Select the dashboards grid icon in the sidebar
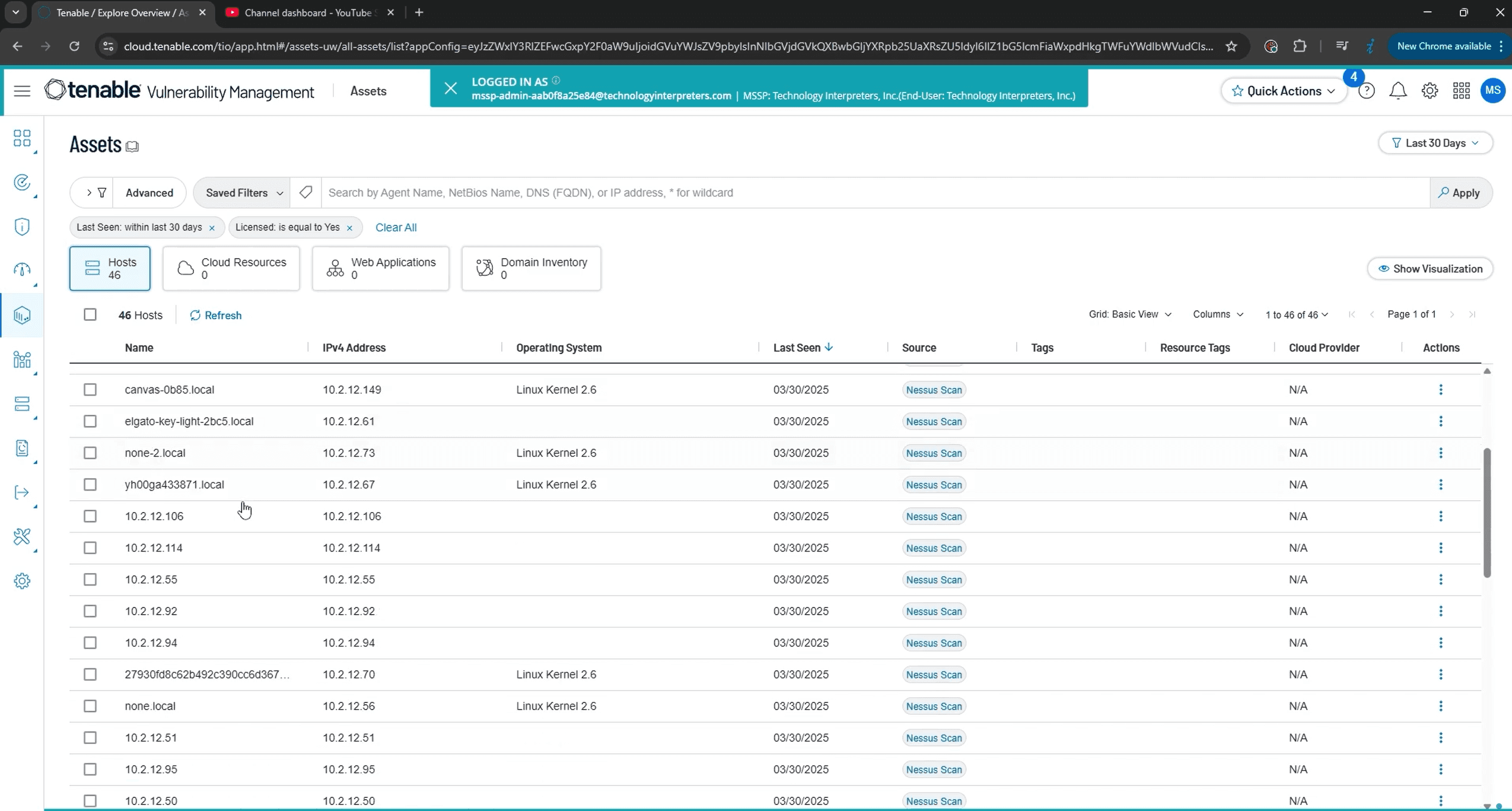The width and height of the screenshot is (1512, 811). point(22,138)
